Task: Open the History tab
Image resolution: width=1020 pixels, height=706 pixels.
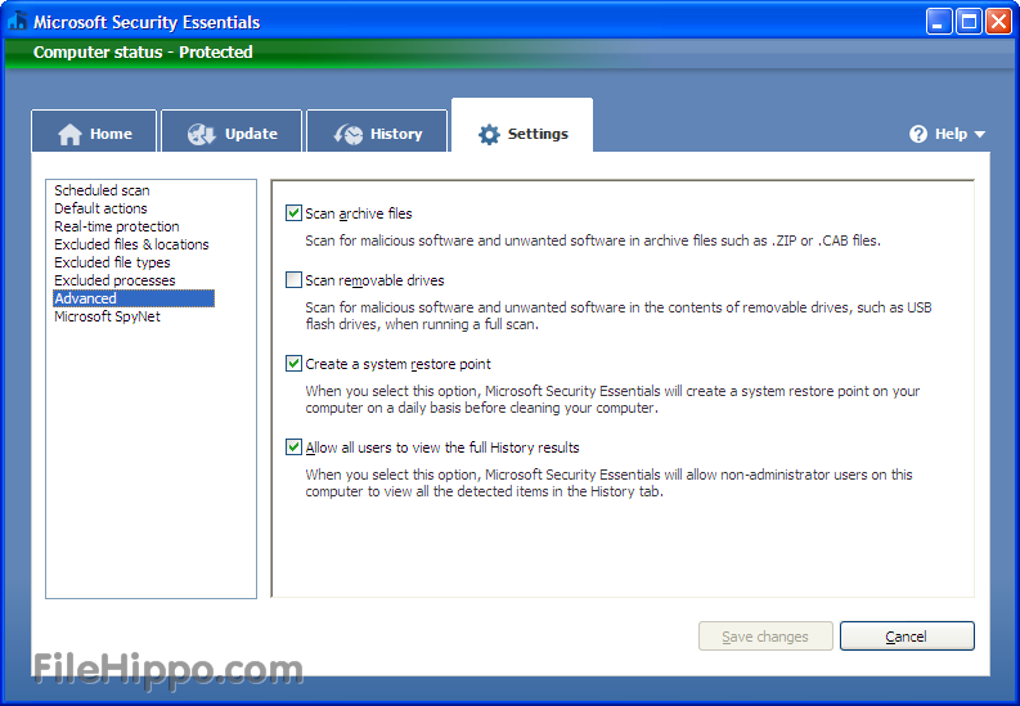Action: (x=377, y=133)
